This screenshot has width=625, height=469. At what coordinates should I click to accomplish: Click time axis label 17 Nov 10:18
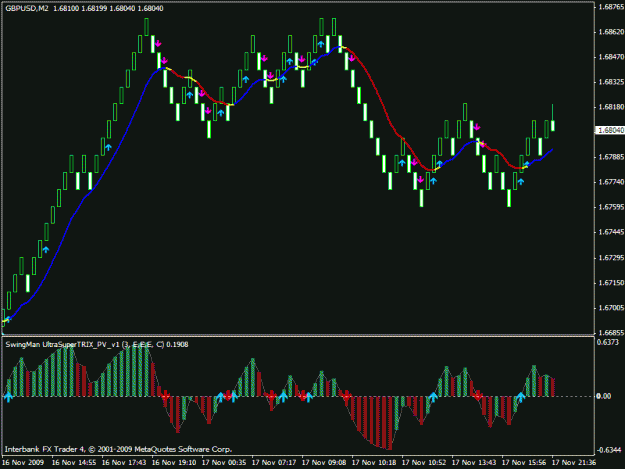[x=374, y=463]
